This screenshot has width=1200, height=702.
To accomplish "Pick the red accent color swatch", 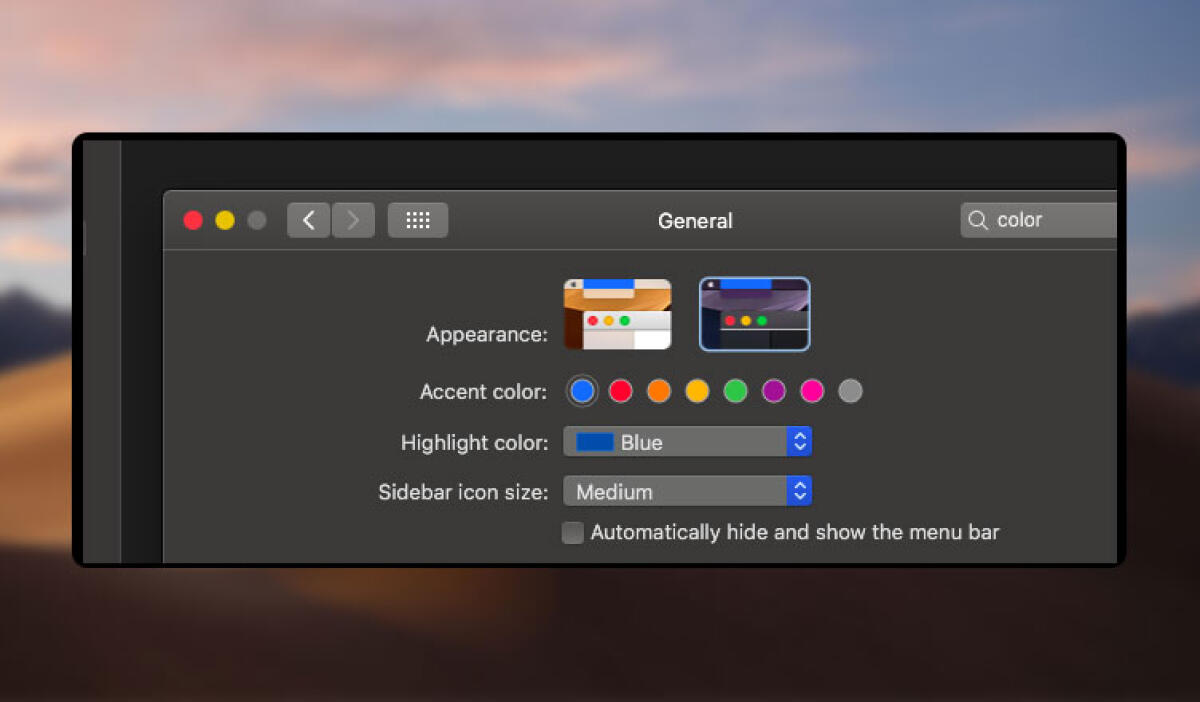I will pos(620,391).
